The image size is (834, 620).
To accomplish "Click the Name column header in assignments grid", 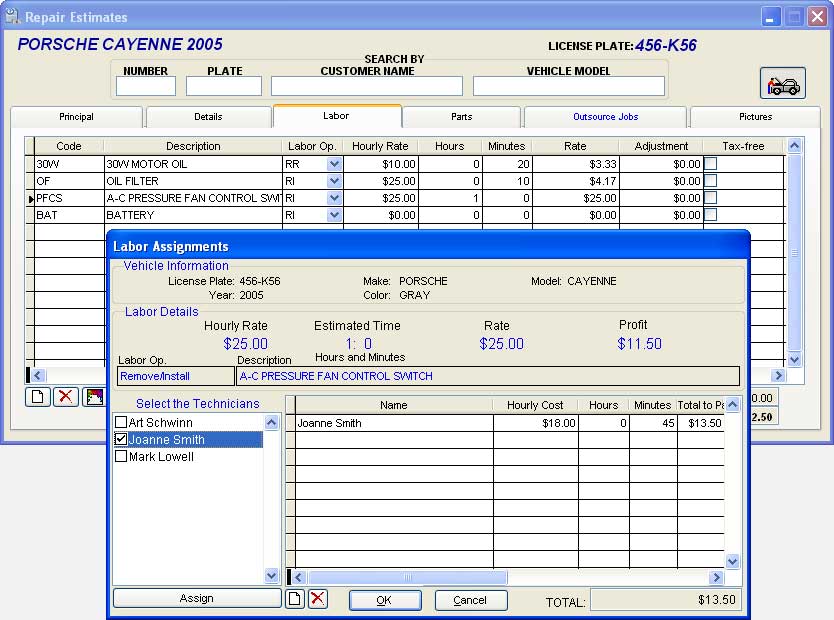I will pyautogui.click(x=394, y=405).
